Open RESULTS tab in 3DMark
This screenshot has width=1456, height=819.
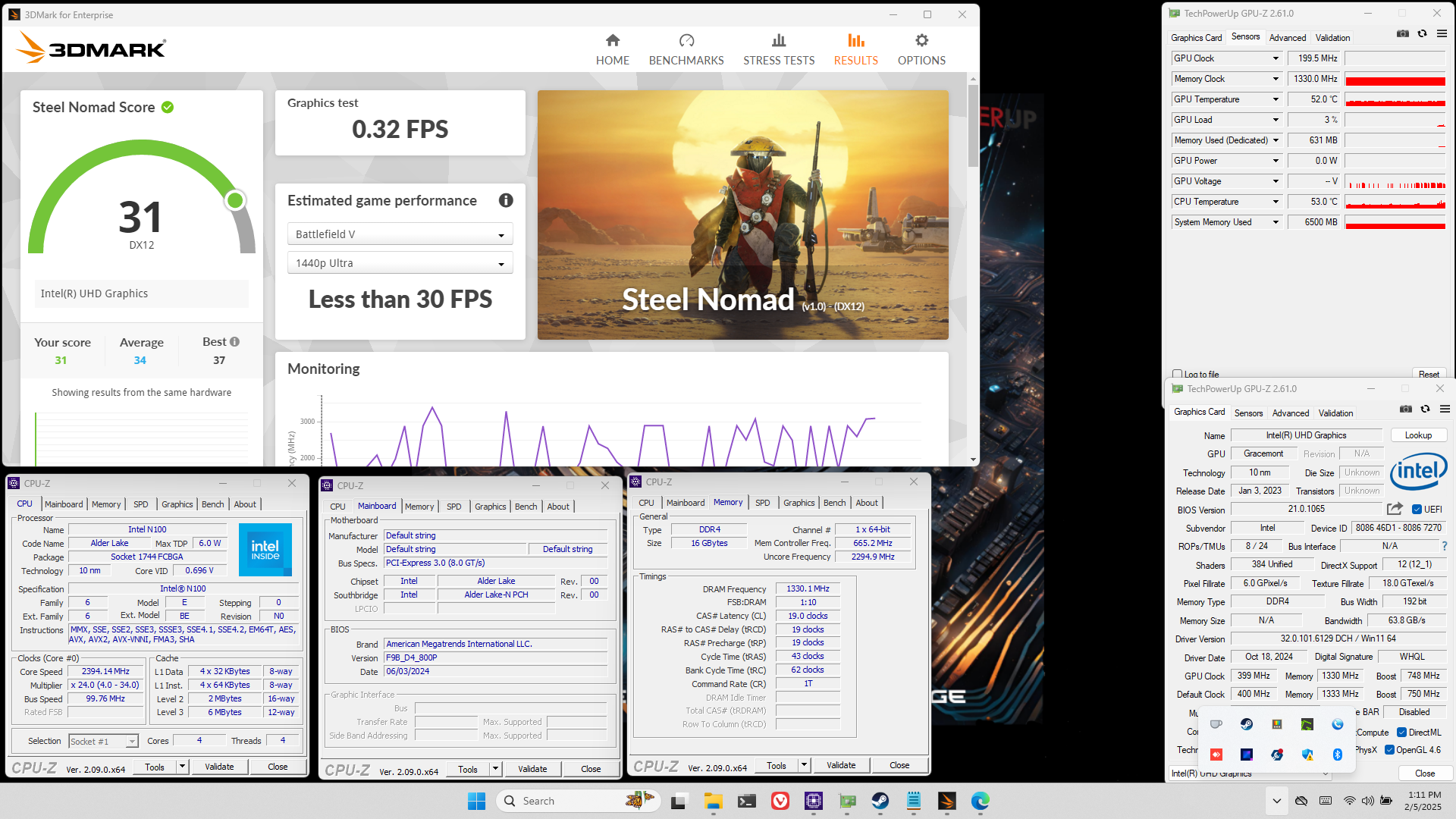(x=856, y=49)
